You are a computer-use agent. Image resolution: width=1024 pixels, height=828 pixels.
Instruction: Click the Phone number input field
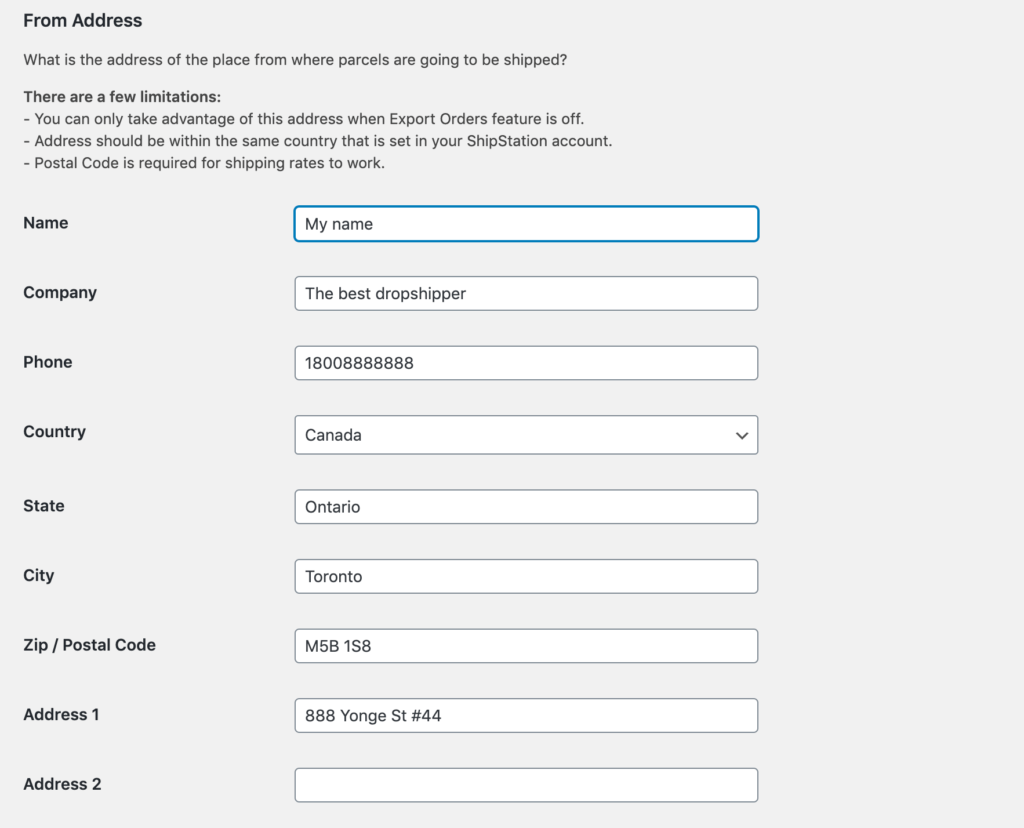point(526,363)
